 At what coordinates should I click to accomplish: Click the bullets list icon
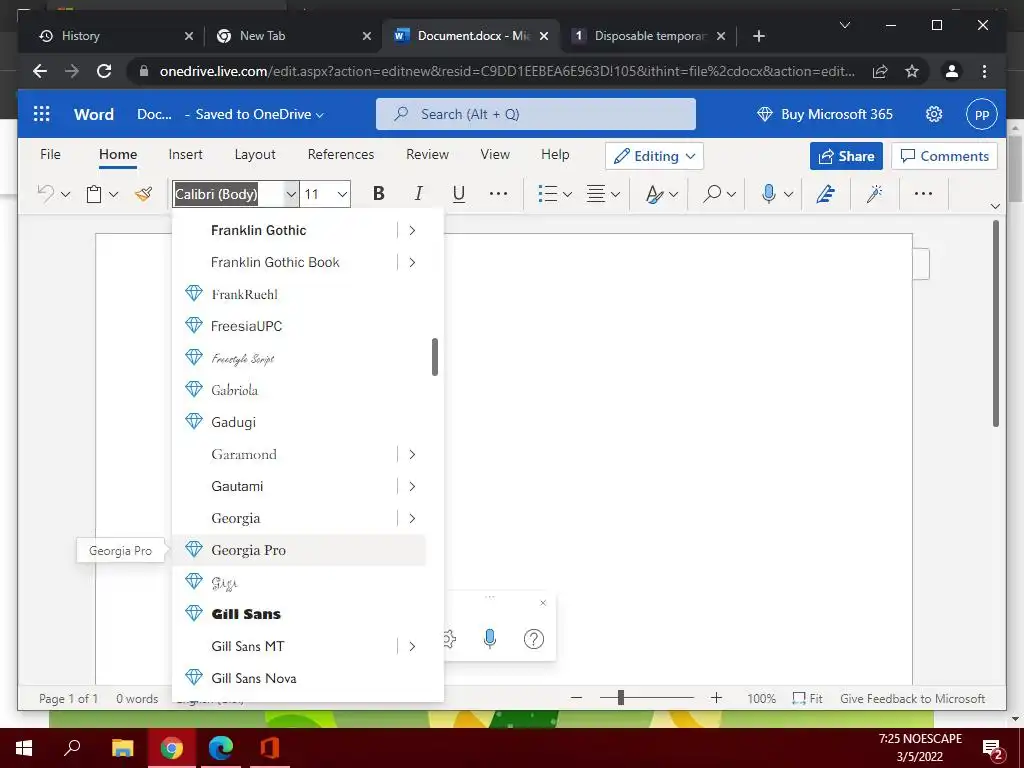pyautogui.click(x=547, y=193)
